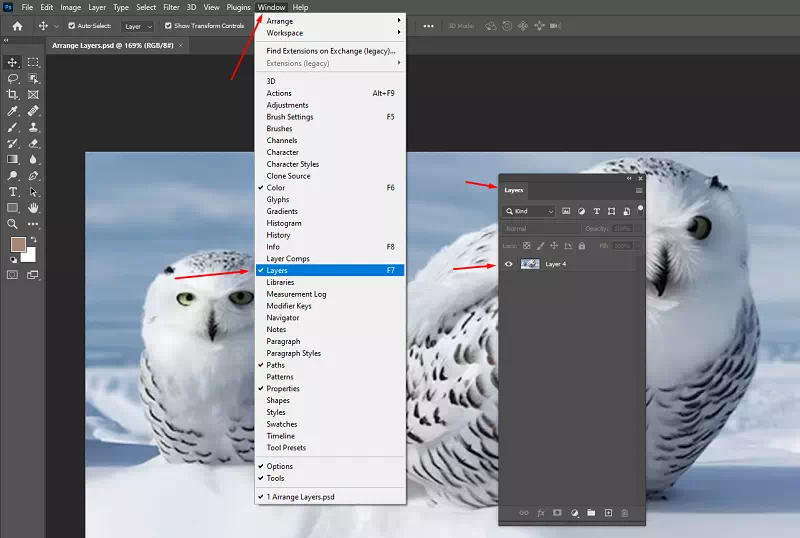Select the Rectangle shape tool
Image resolution: width=800 pixels, height=538 pixels.
[13, 208]
